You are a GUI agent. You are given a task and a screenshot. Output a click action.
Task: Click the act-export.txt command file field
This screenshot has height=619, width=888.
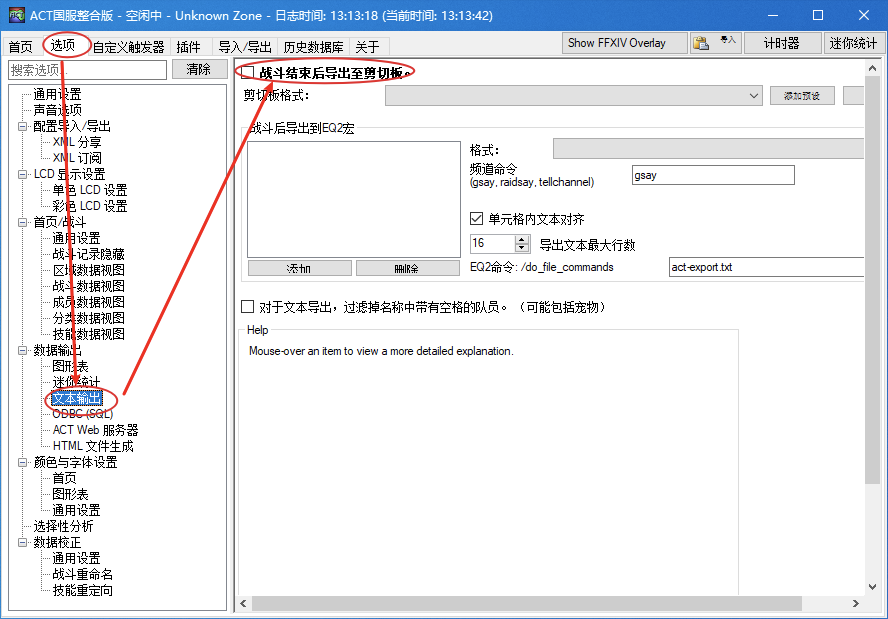click(x=766, y=267)
